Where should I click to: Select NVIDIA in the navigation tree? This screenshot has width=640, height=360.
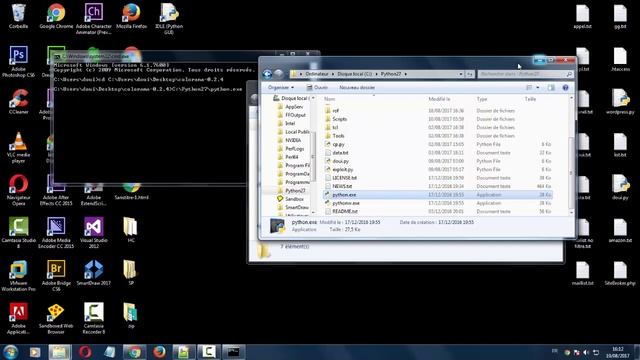pos(293,140)
